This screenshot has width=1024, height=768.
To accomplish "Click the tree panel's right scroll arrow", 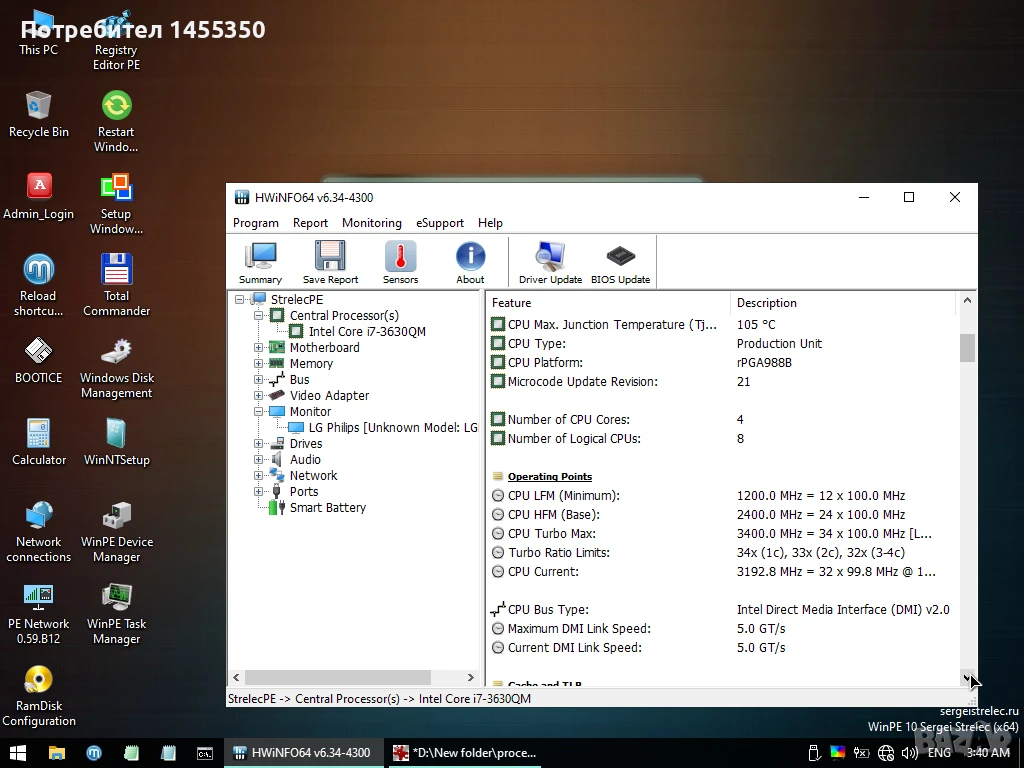I will (470, 677).
